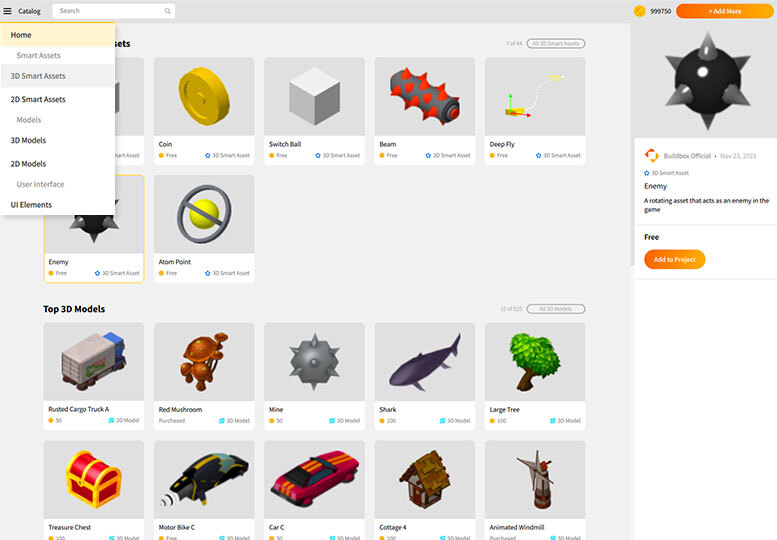Click the 3D Smart Asset badge in details panel
The height and width of the screenshot is (540, 777).
pyautogui.click(x=666, y=173)
